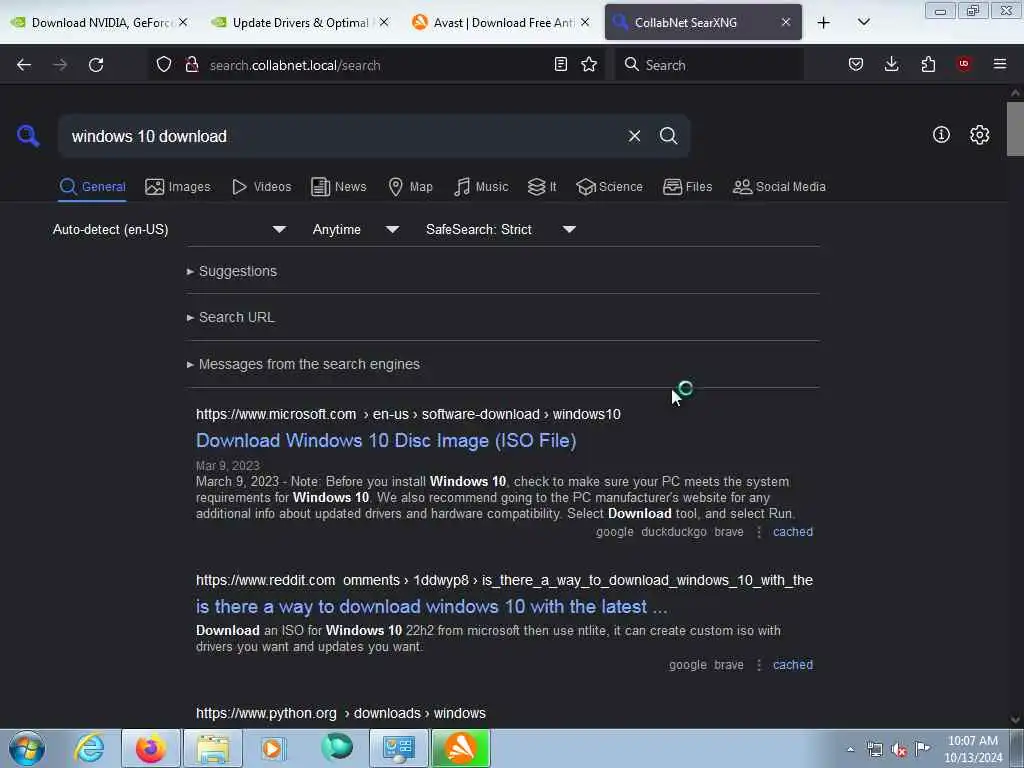Open Download Windows 10 Disc Image link
The image size is (1024, 768).
tap(386, 441)
